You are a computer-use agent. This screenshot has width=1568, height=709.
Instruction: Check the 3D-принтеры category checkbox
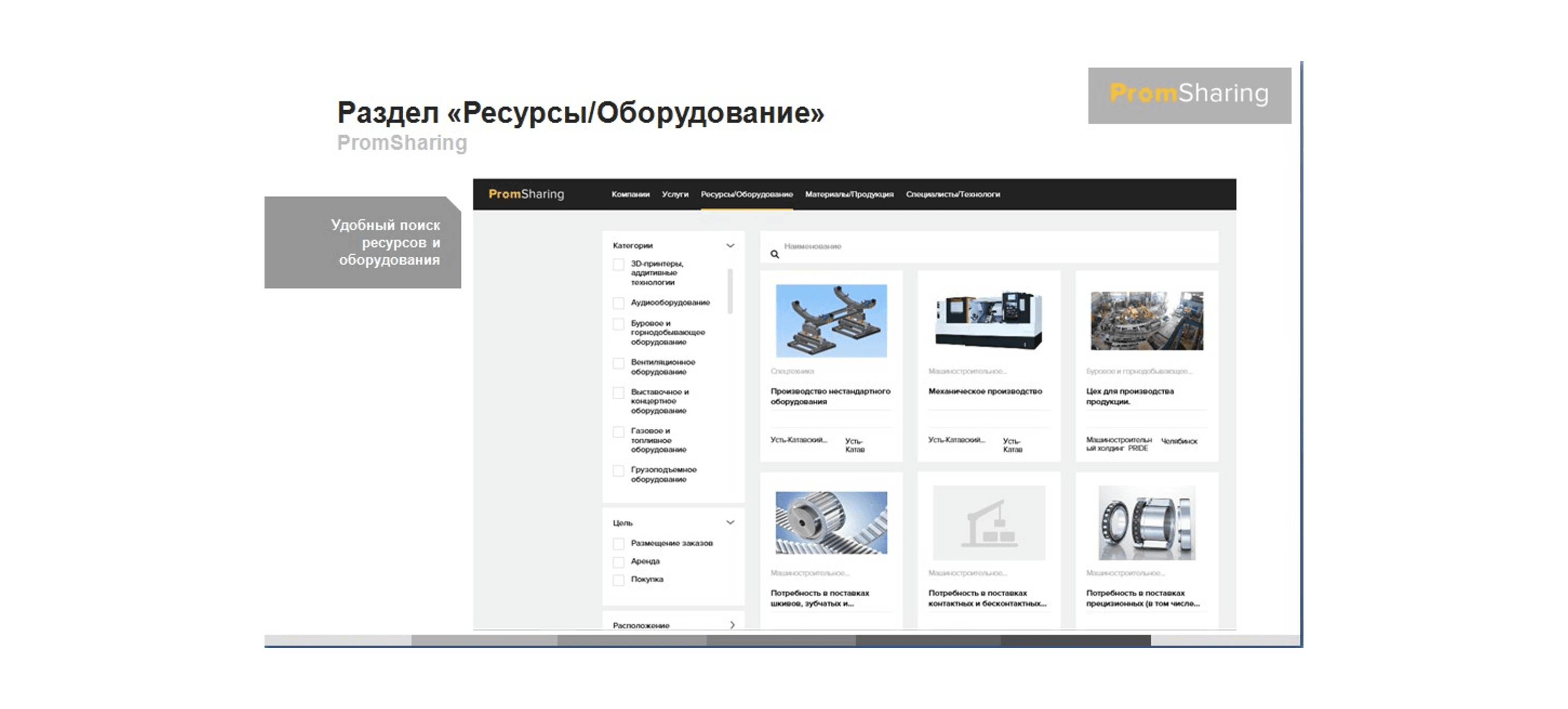click(x=619, y=264)
